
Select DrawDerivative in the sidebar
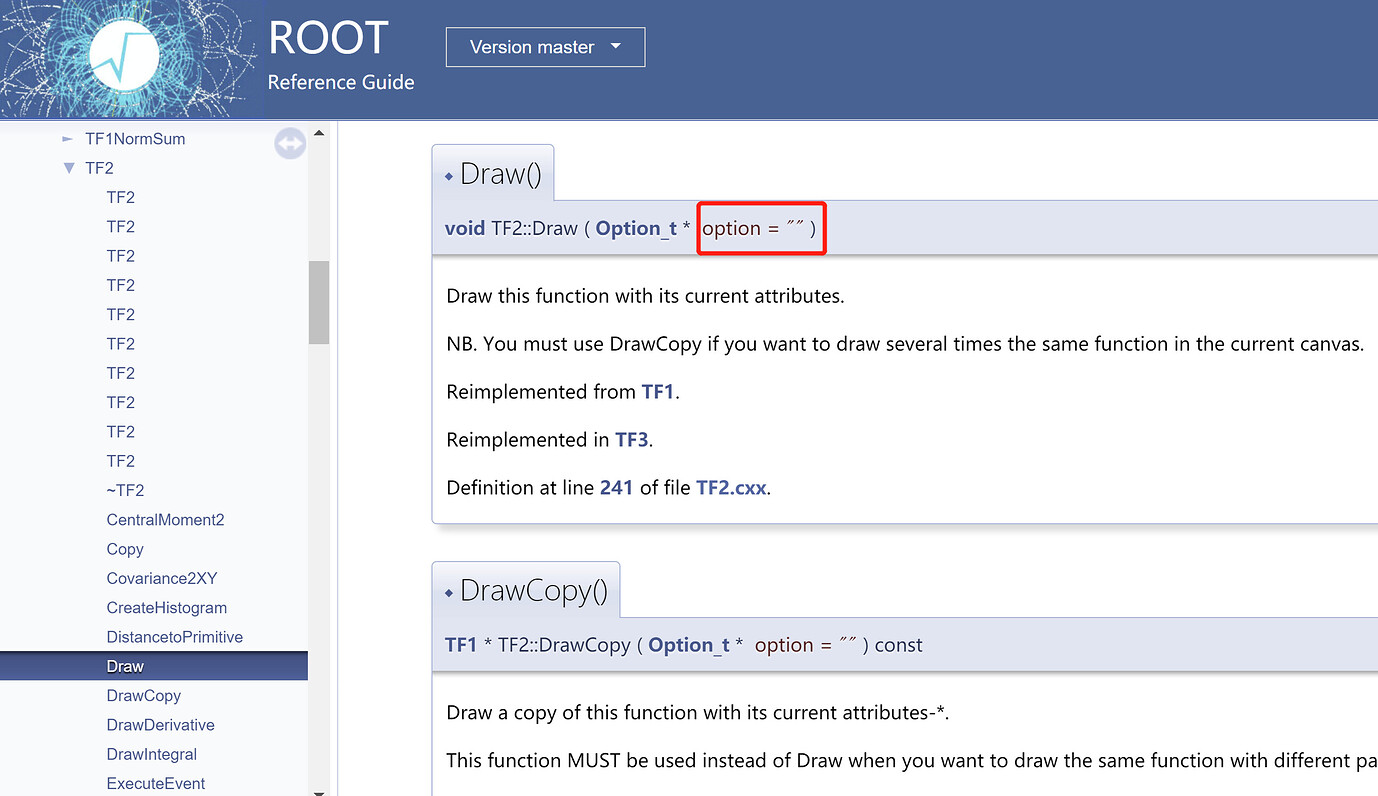click(160, 725)
